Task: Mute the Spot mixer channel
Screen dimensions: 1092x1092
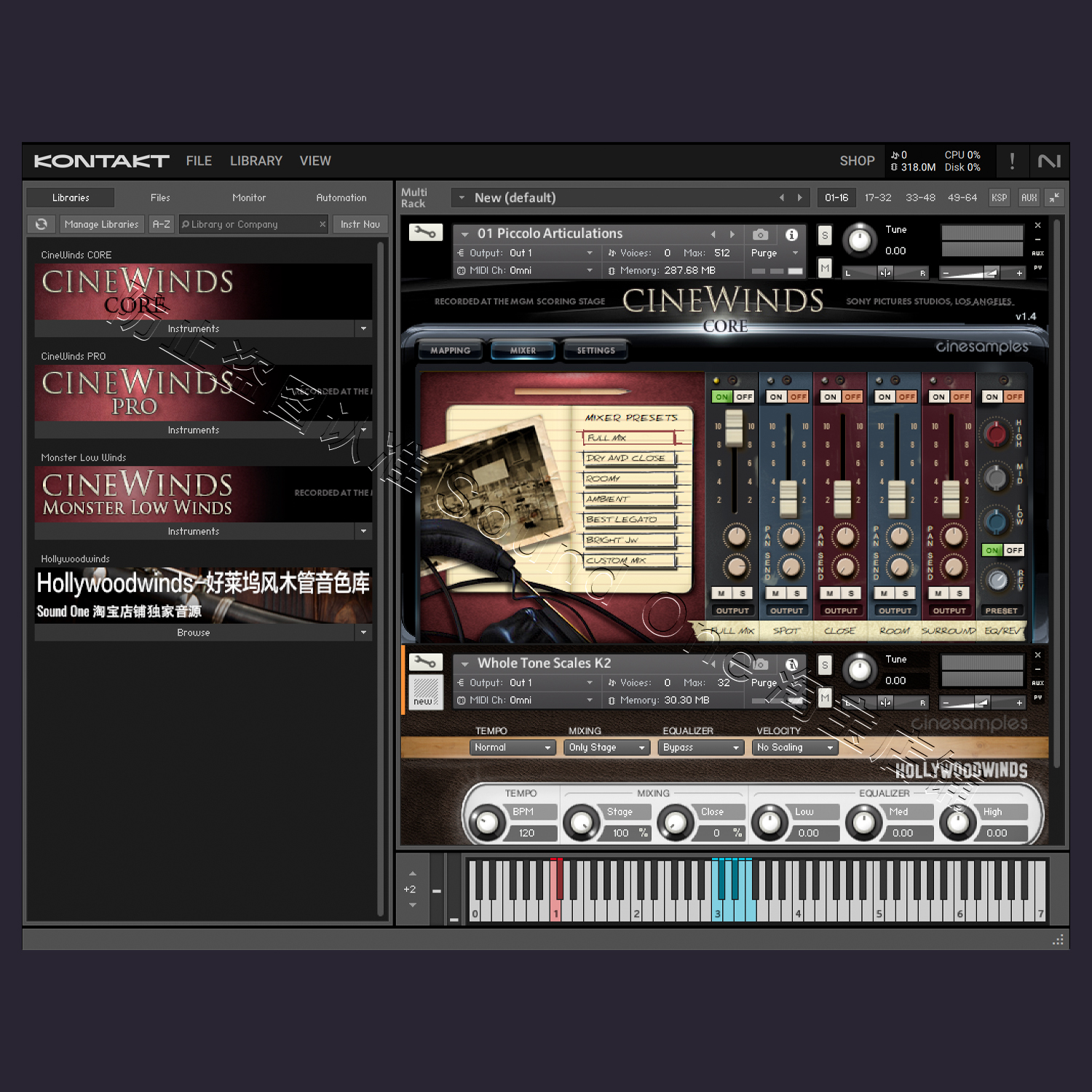Action: 776,593
